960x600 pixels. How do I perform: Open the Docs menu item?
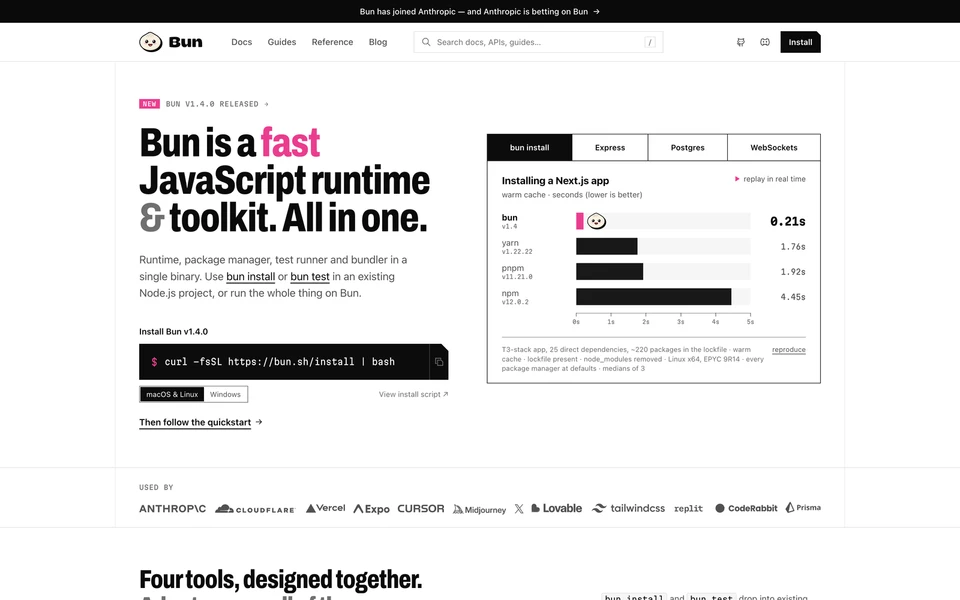(x=242, y=42)
